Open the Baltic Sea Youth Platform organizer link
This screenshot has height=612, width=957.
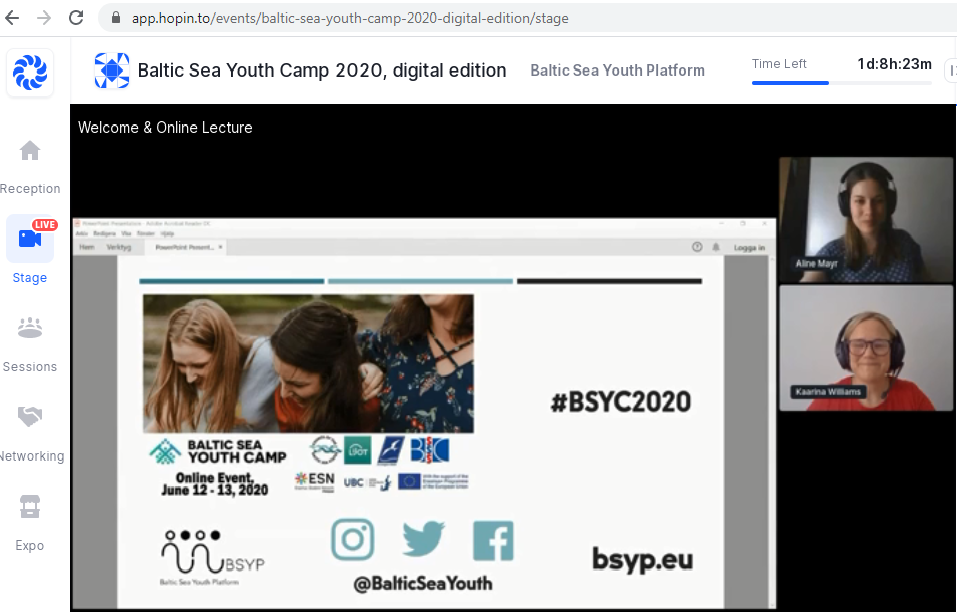tap(617, 71)
